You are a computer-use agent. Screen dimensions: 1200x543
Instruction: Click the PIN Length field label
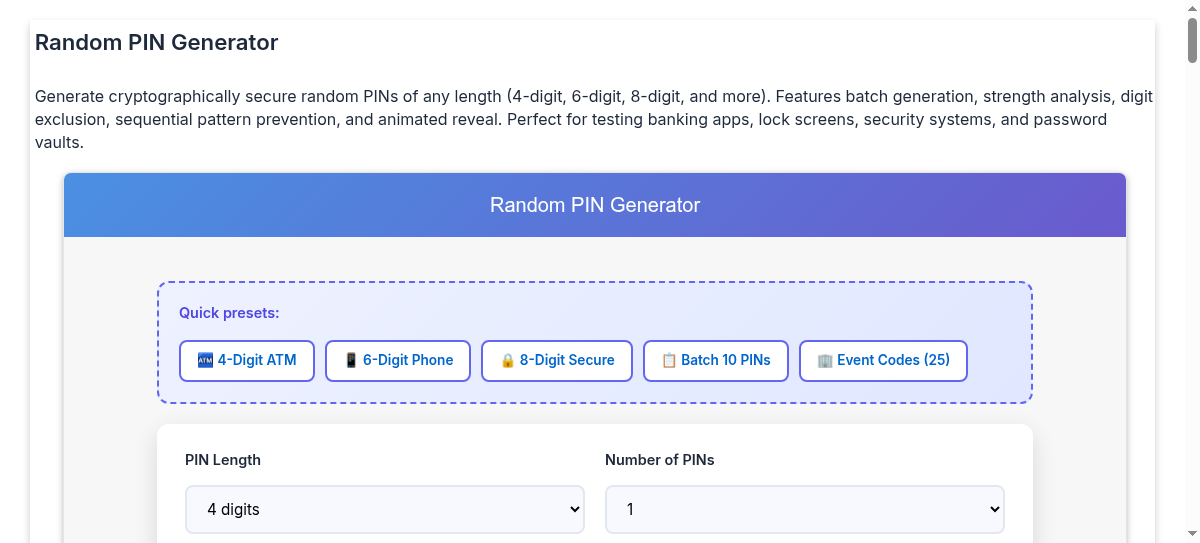(x=223, y=460)
